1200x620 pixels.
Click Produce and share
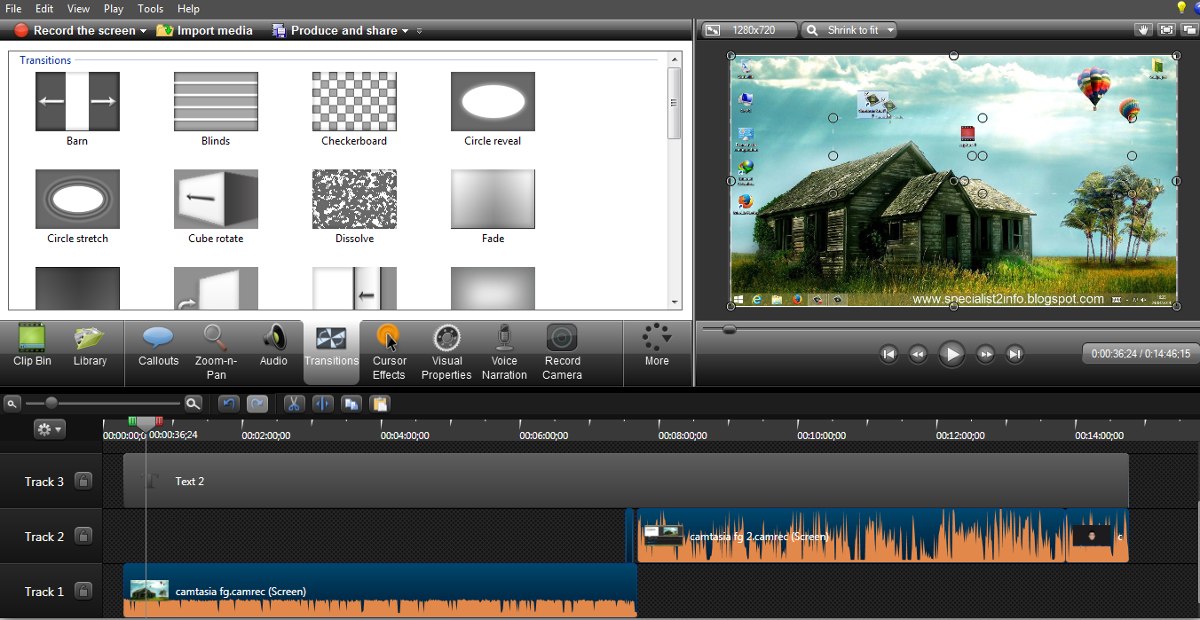[x=335, y=31]
